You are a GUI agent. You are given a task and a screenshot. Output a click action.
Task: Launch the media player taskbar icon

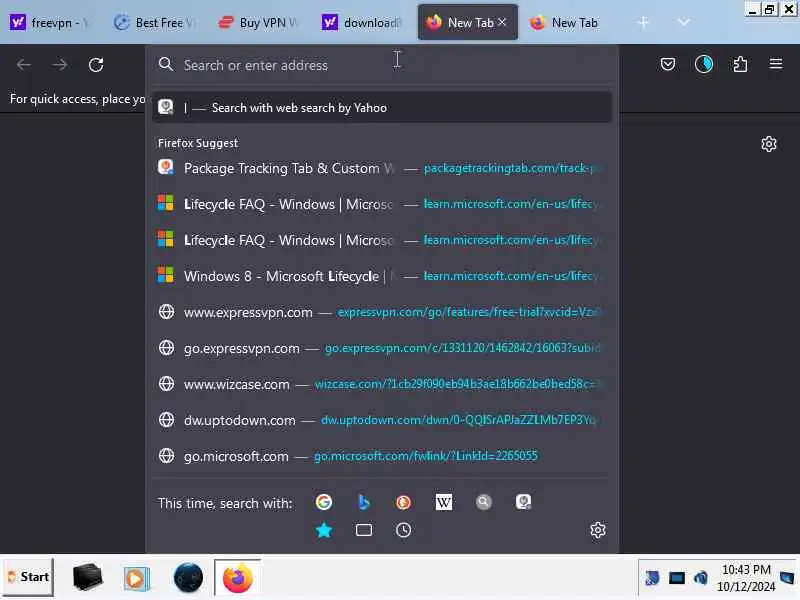click(x=136, y=578)
